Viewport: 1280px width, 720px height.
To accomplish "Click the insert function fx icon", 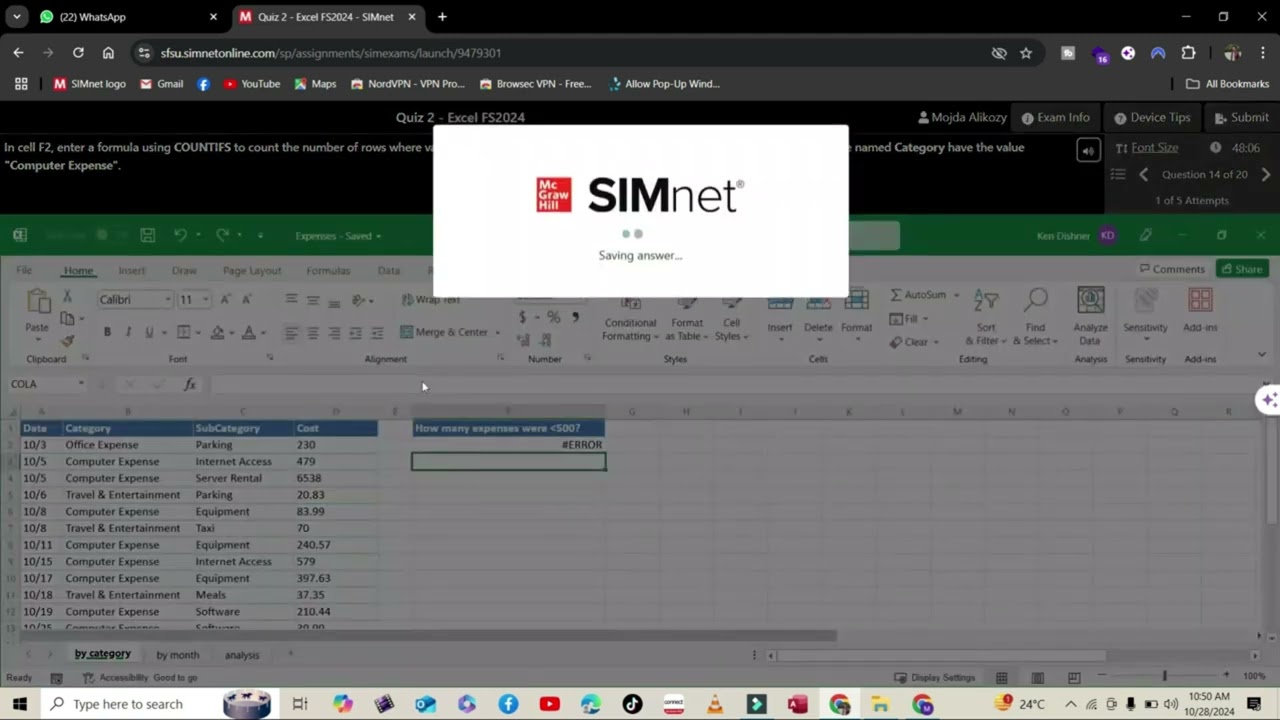I will pyautogui.click(x=189, y=384).
